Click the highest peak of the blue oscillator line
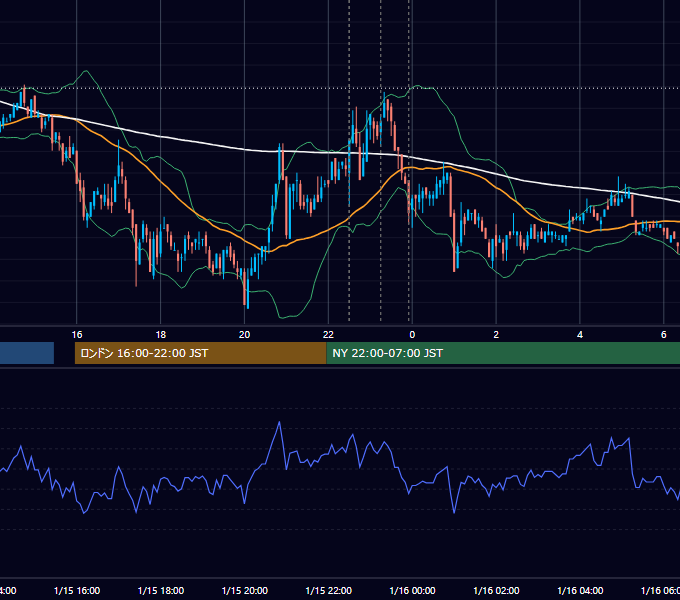 pos(279,422)
